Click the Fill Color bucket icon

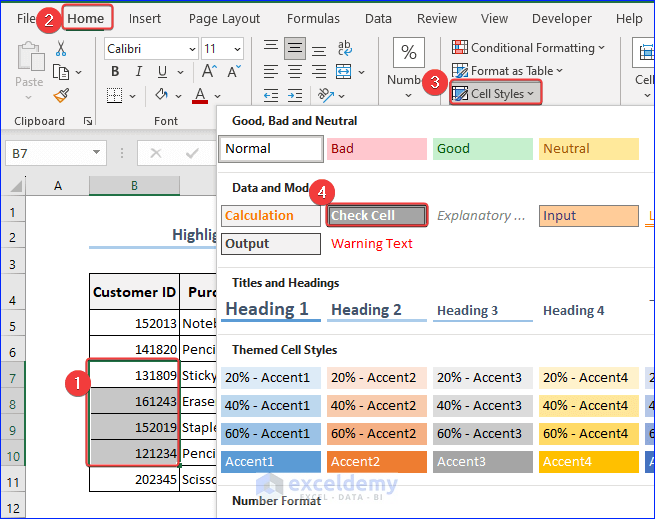163,96
